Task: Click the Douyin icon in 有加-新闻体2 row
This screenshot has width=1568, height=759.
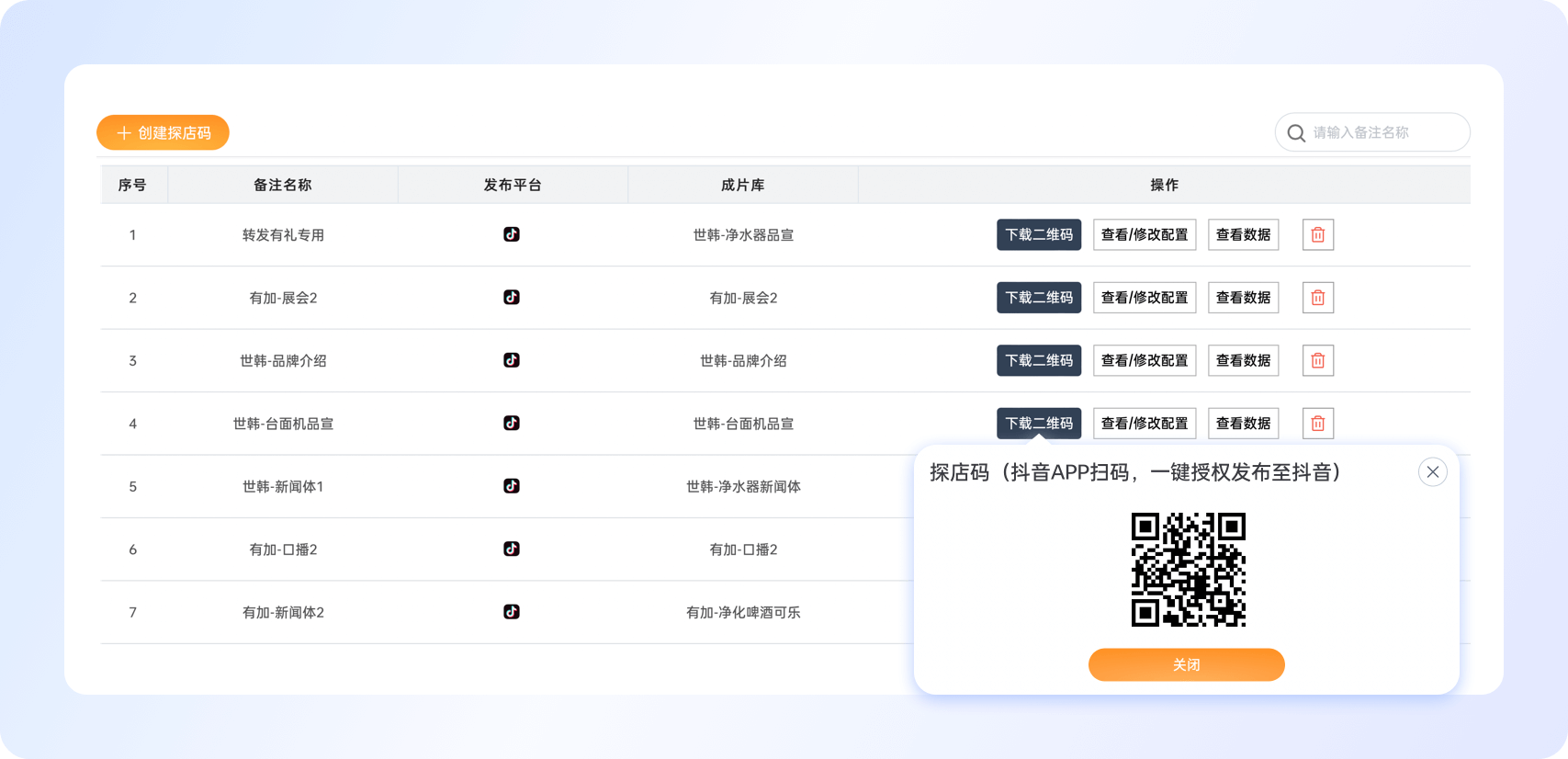Action: click(x=512, y=612)
